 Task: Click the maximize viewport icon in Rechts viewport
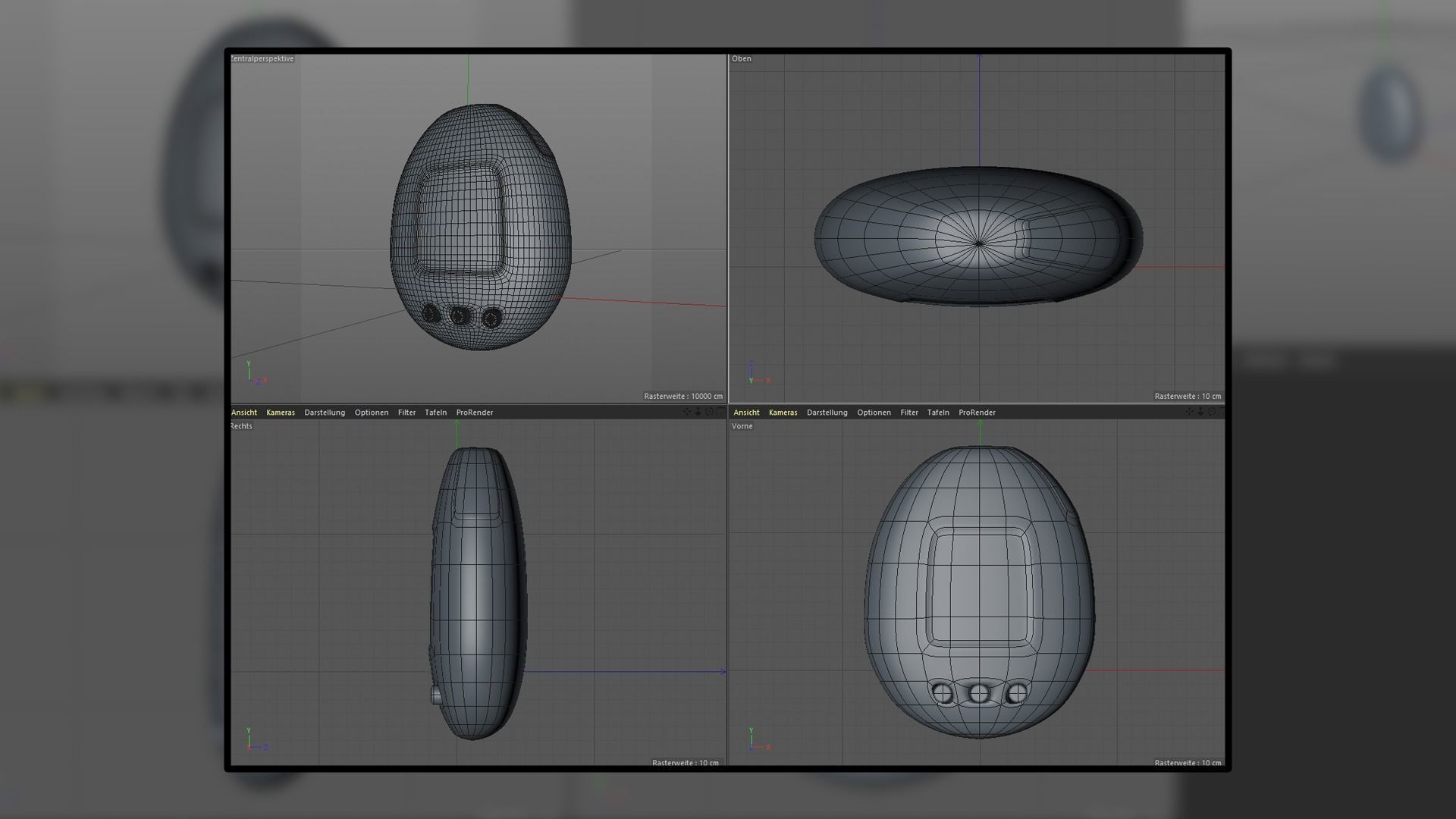(x=721, y=412)
